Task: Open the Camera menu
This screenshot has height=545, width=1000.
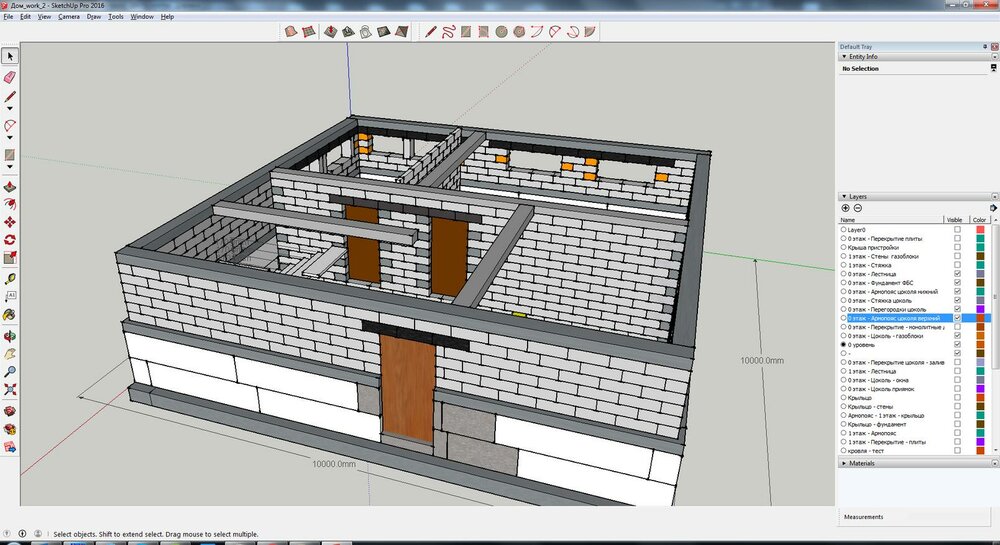Action: coord(69,17)
